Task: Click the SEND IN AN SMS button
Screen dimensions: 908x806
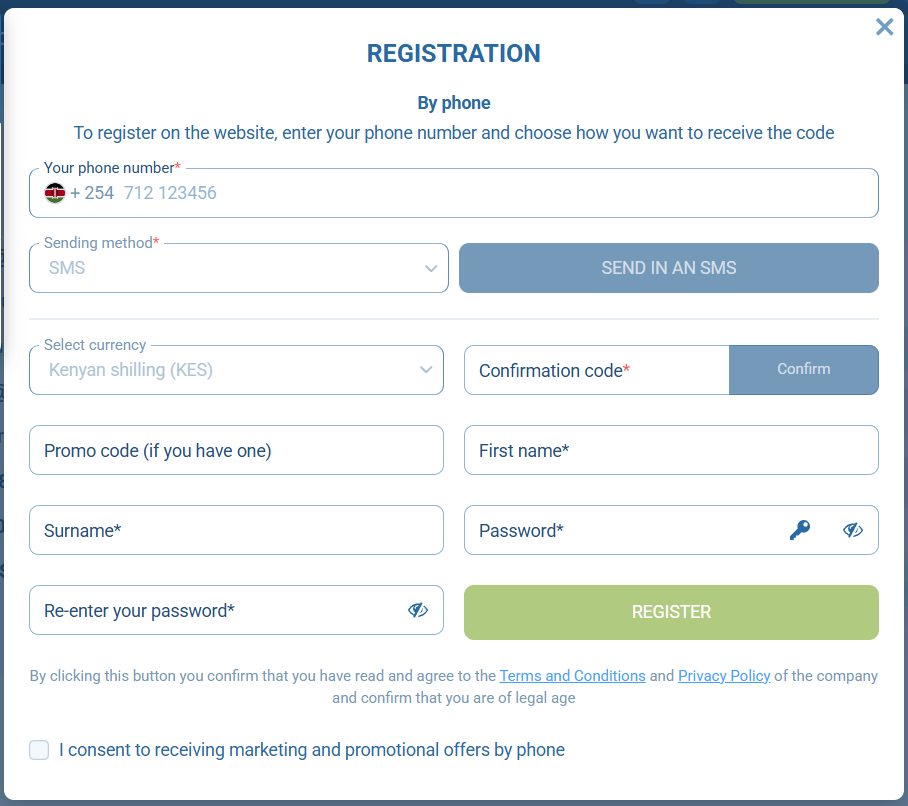Action: tap(668, 268)
